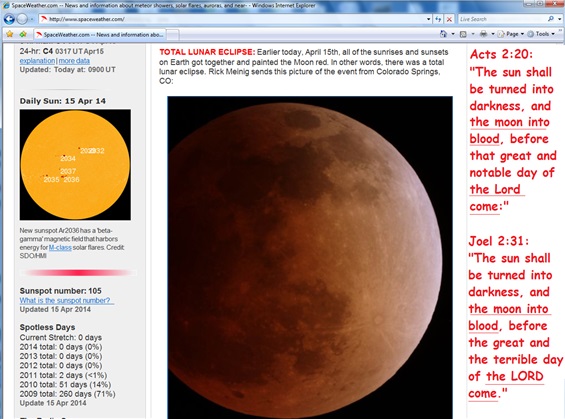Click the Home page icon
The width and height of the screenshot is (565, 419).
444,34
